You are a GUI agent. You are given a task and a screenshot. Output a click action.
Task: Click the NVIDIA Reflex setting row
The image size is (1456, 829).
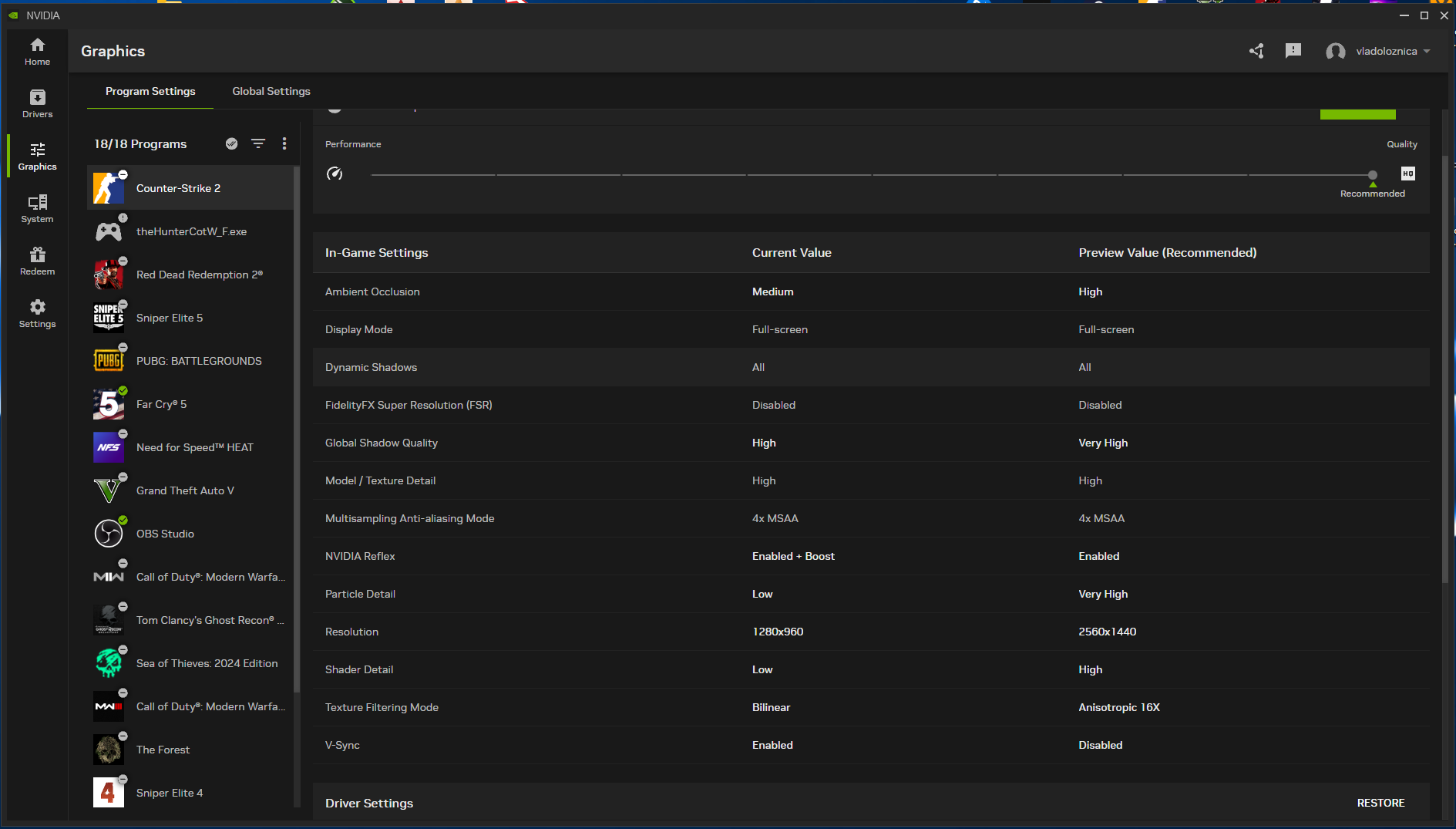click(x=871, y=556)
